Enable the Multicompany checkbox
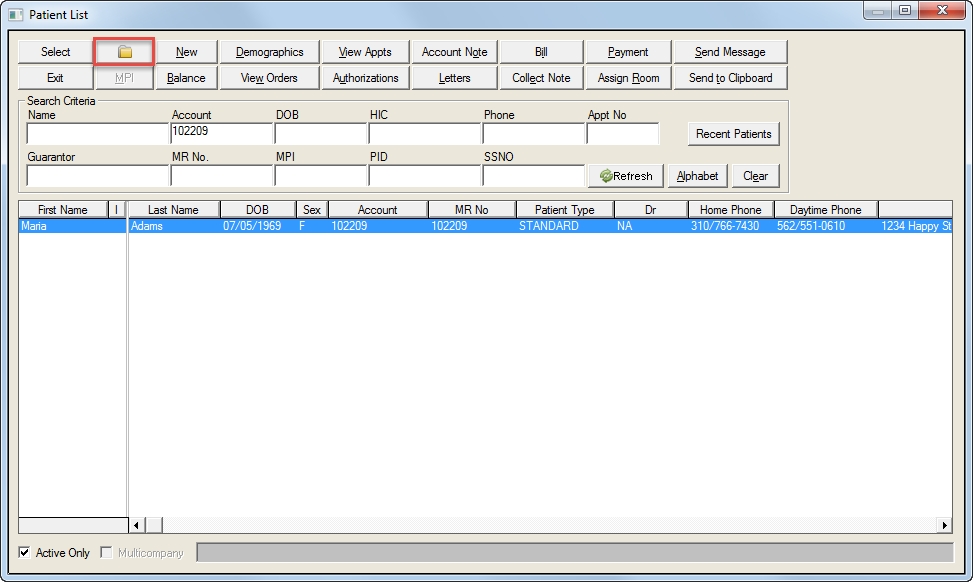The image size is (973, 582). tap(105, 552)
